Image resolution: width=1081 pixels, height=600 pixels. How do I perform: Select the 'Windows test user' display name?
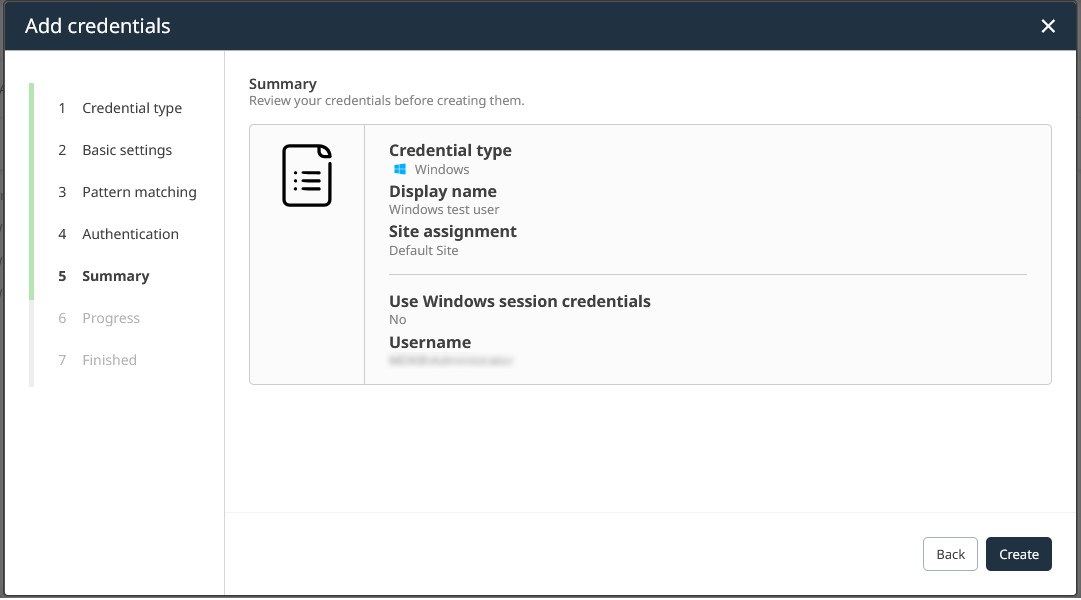pyautogui.click(x=444, y=210)
